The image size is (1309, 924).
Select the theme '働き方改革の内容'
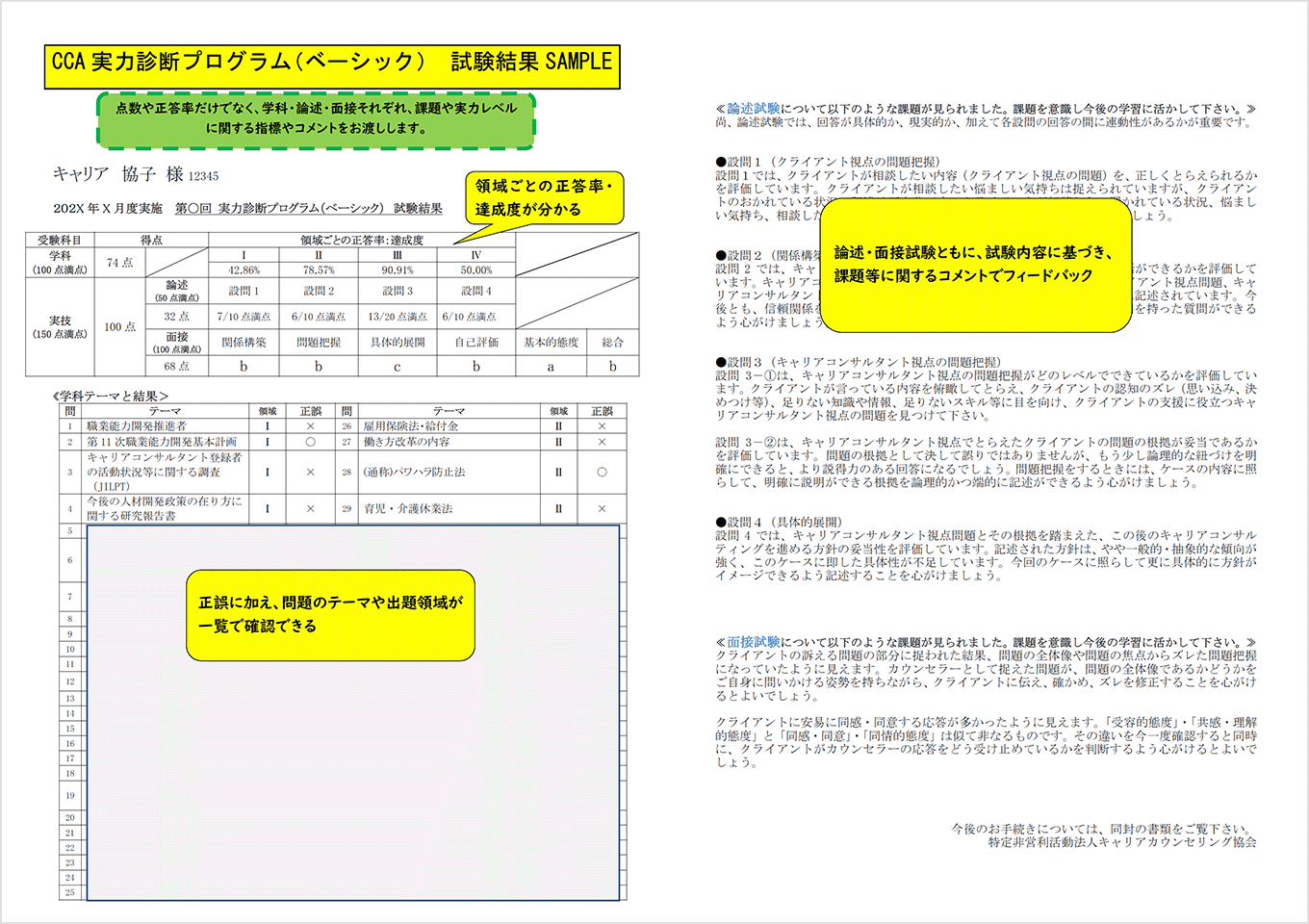coord(406,442)
